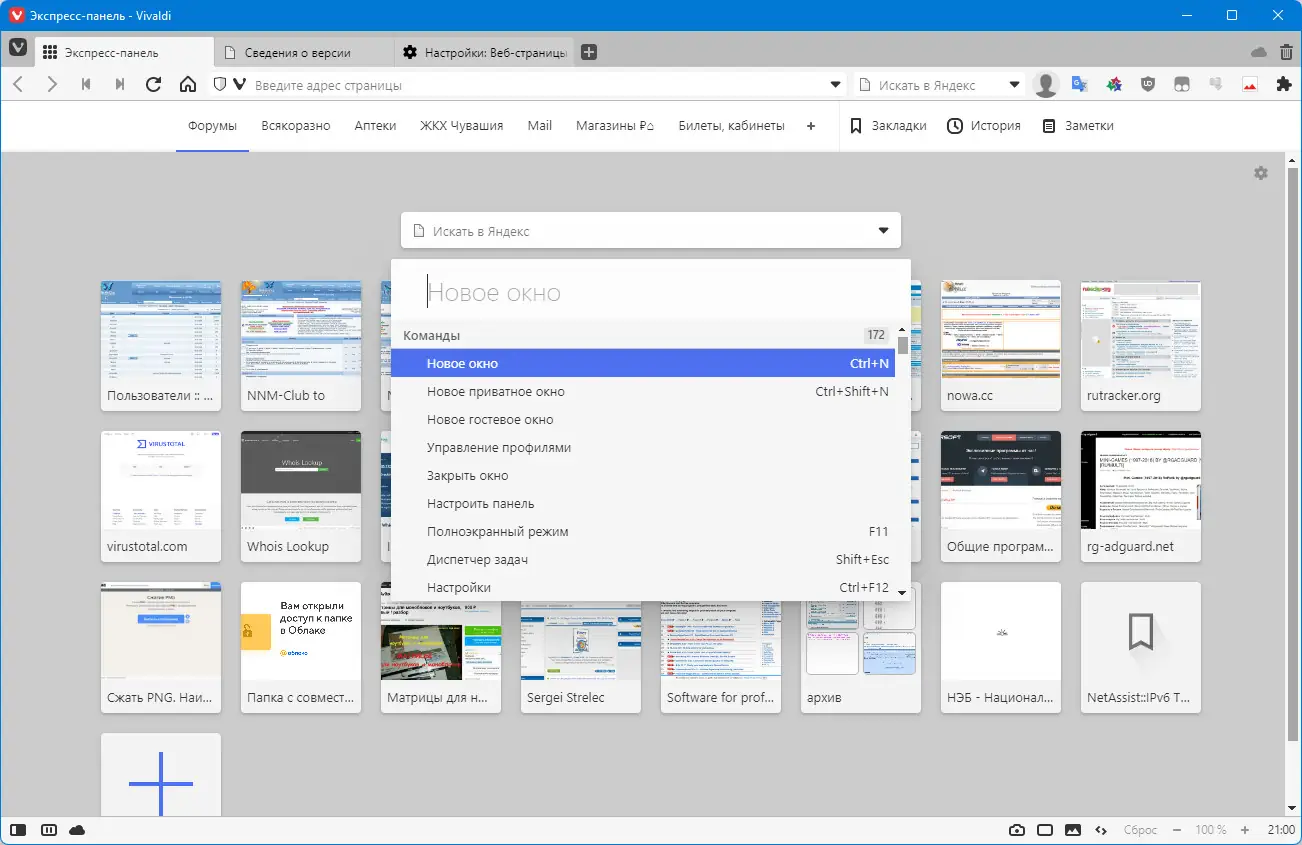This screenshot has height=845, width=1302.
Task: Choose Управление профилями command
Action: click(x=644, y=447)
